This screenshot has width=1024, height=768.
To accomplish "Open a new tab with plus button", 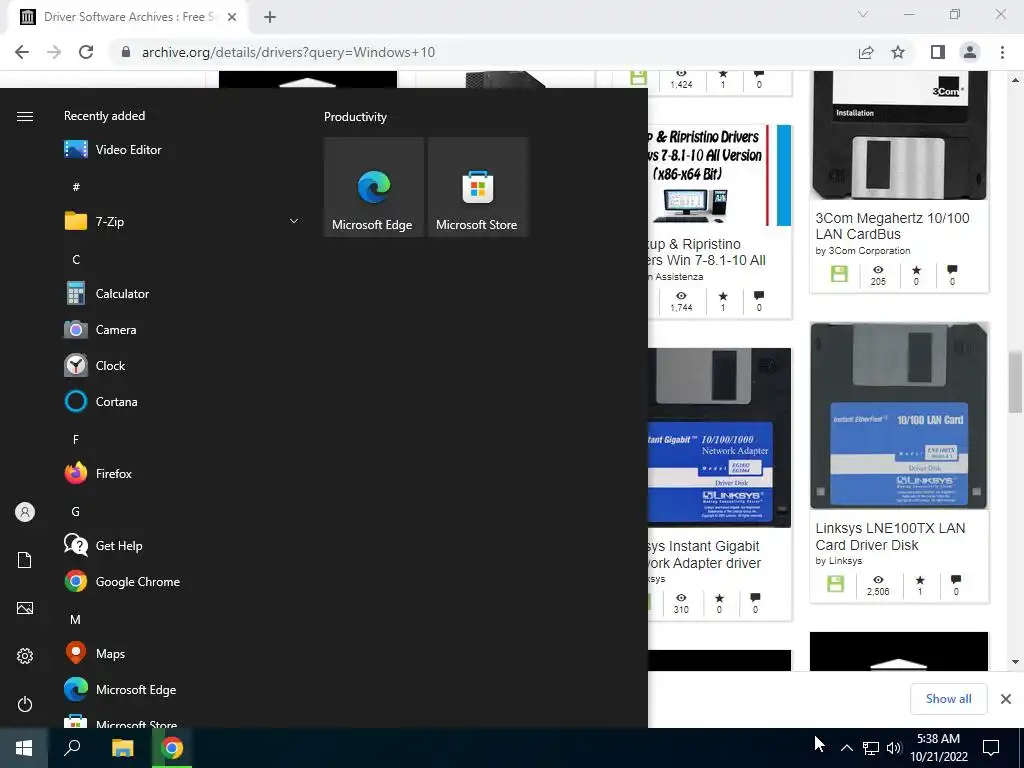I will pyautogui.click(x=270, y=17).
